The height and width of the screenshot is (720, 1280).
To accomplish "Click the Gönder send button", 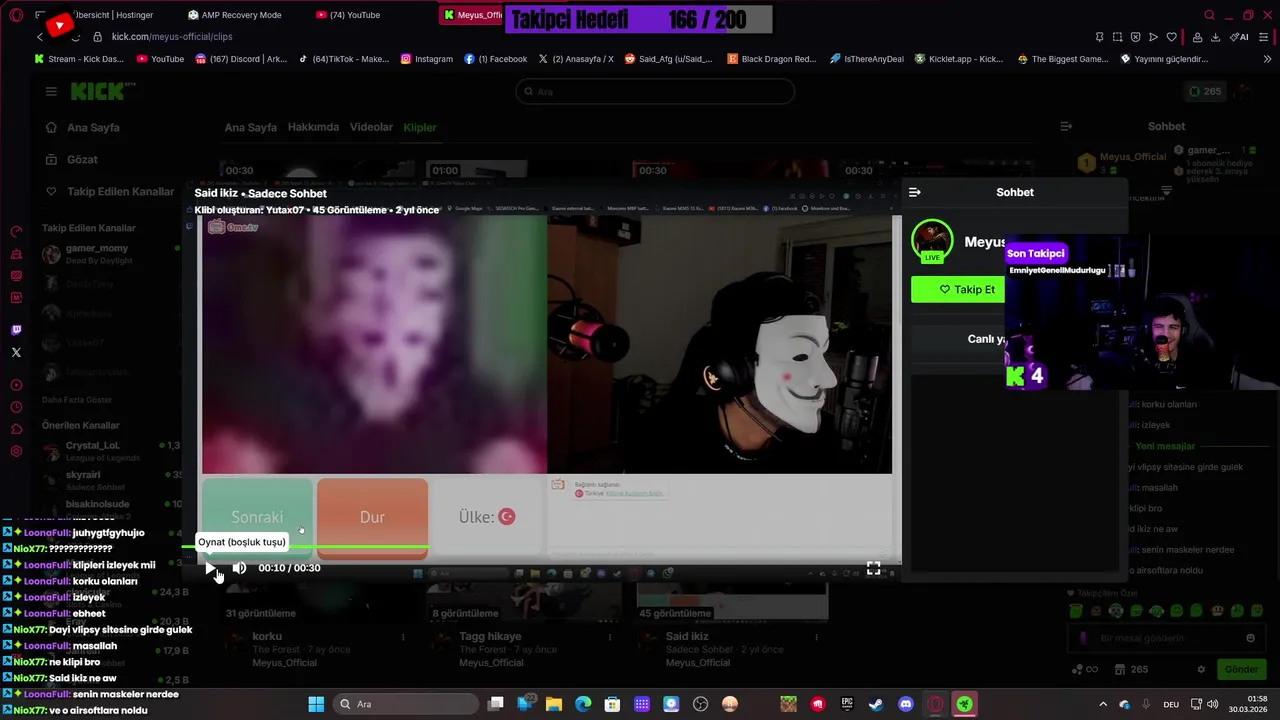I will (x=1241, y=669).
